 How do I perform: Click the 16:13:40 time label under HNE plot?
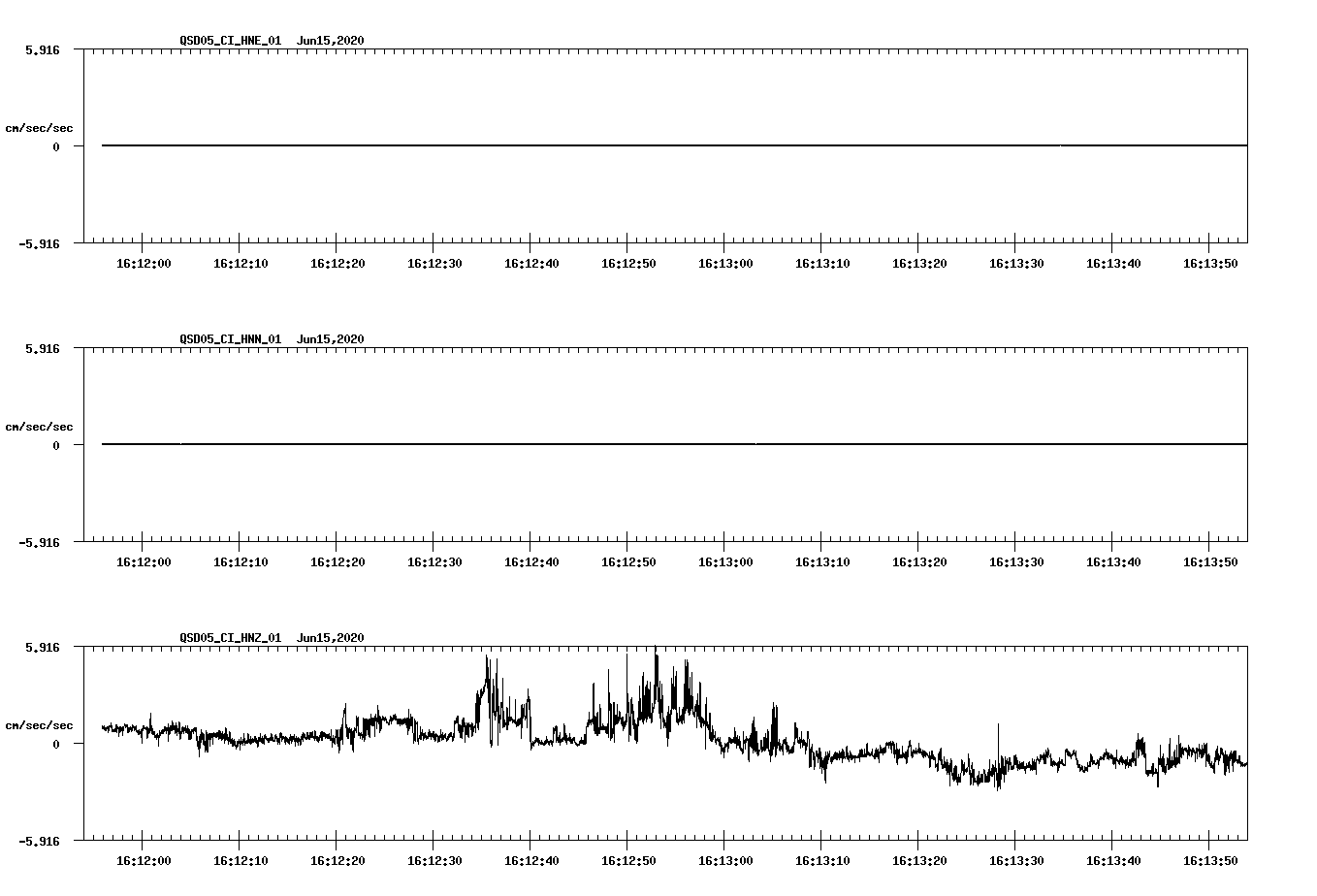pyautogui.click(x=1113, y=264)
